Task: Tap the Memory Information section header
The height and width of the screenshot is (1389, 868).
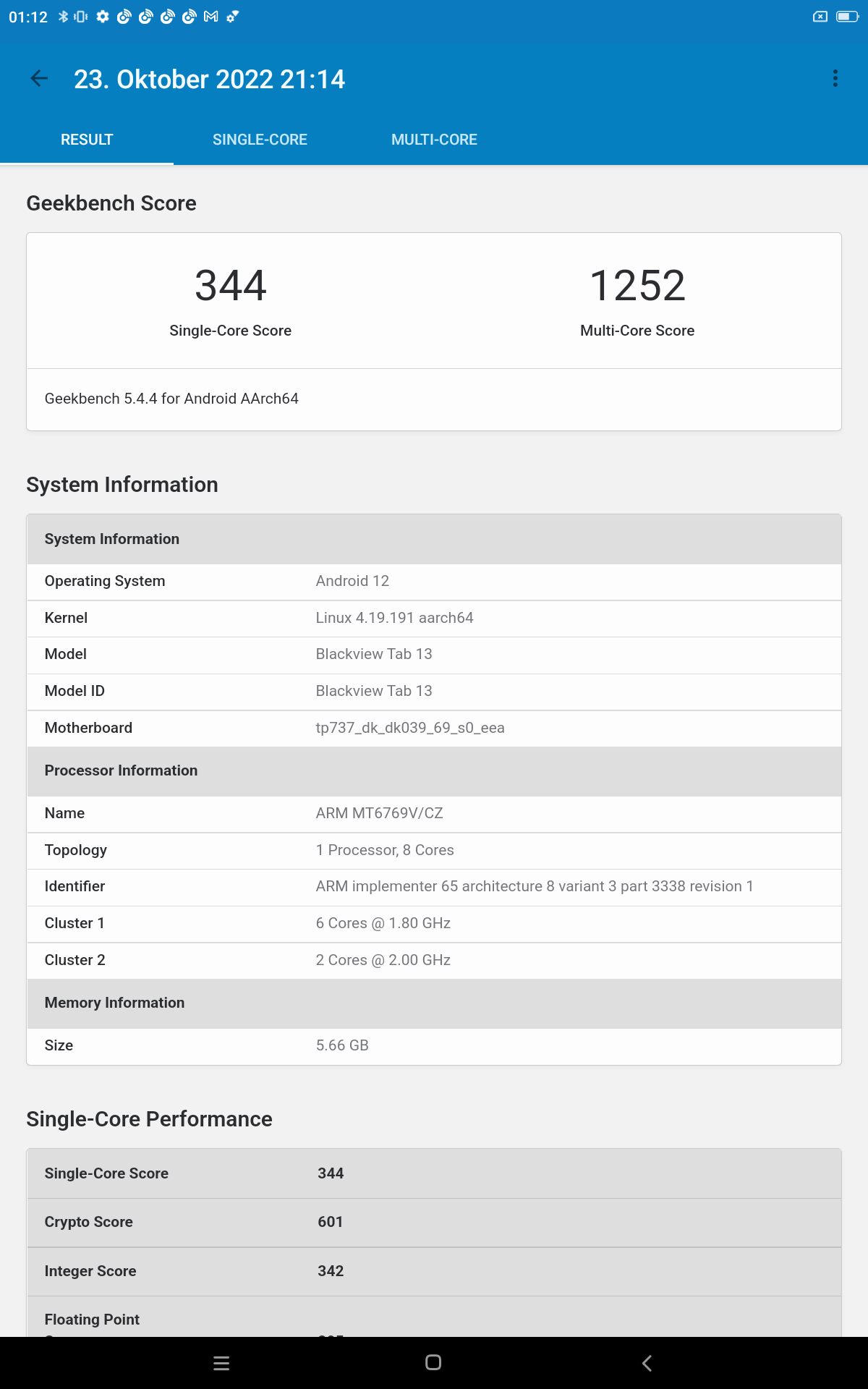Action: [434, 1003]
